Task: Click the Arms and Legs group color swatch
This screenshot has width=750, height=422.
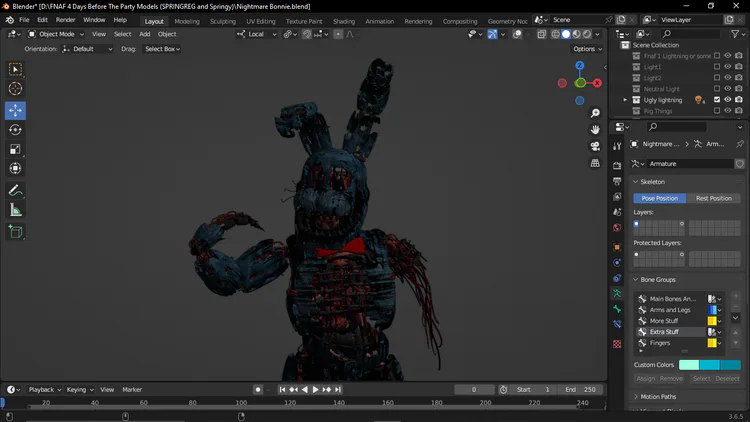Action: 712,310
